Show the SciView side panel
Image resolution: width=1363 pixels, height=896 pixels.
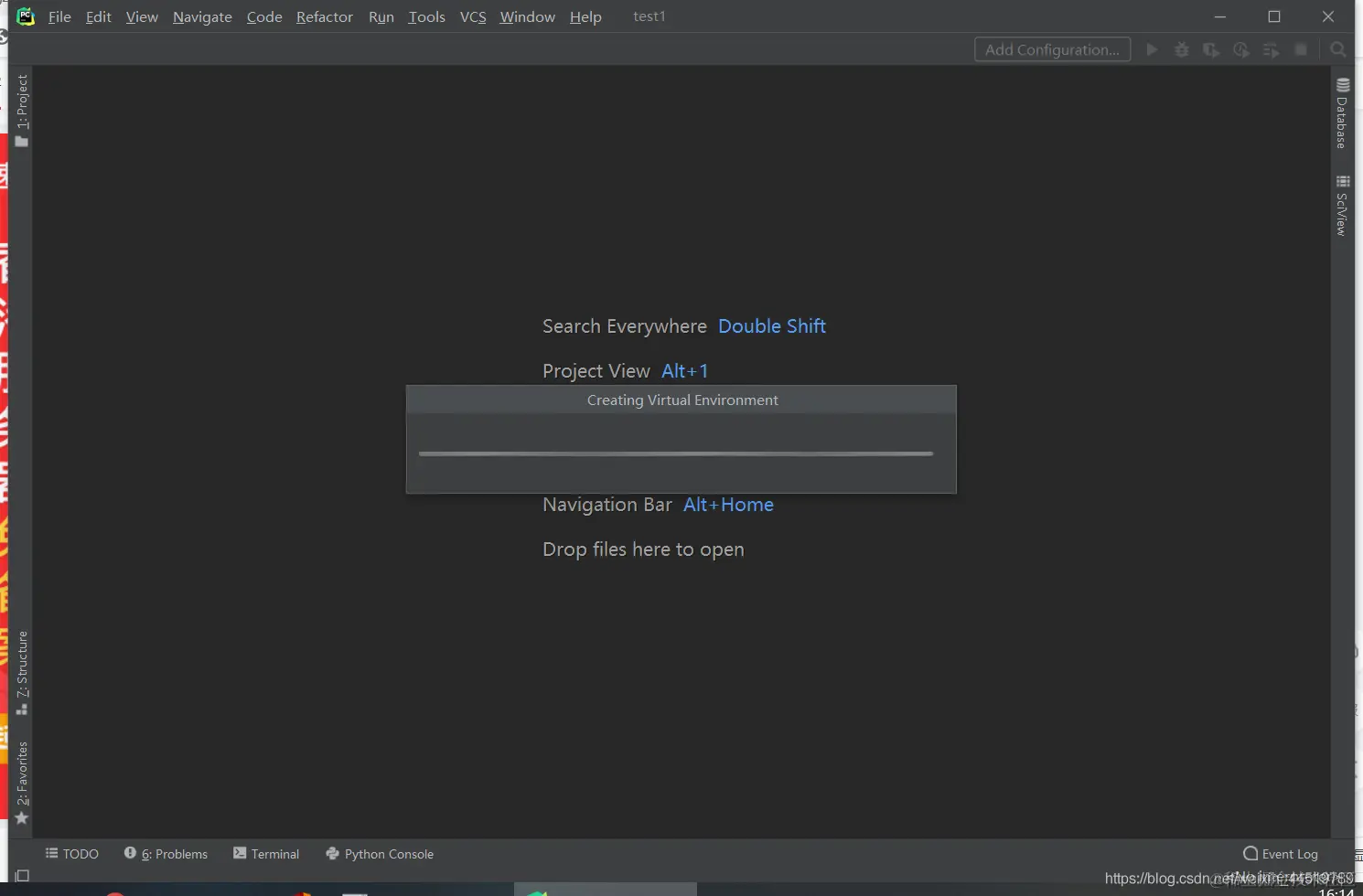(x=1342, y=206)
